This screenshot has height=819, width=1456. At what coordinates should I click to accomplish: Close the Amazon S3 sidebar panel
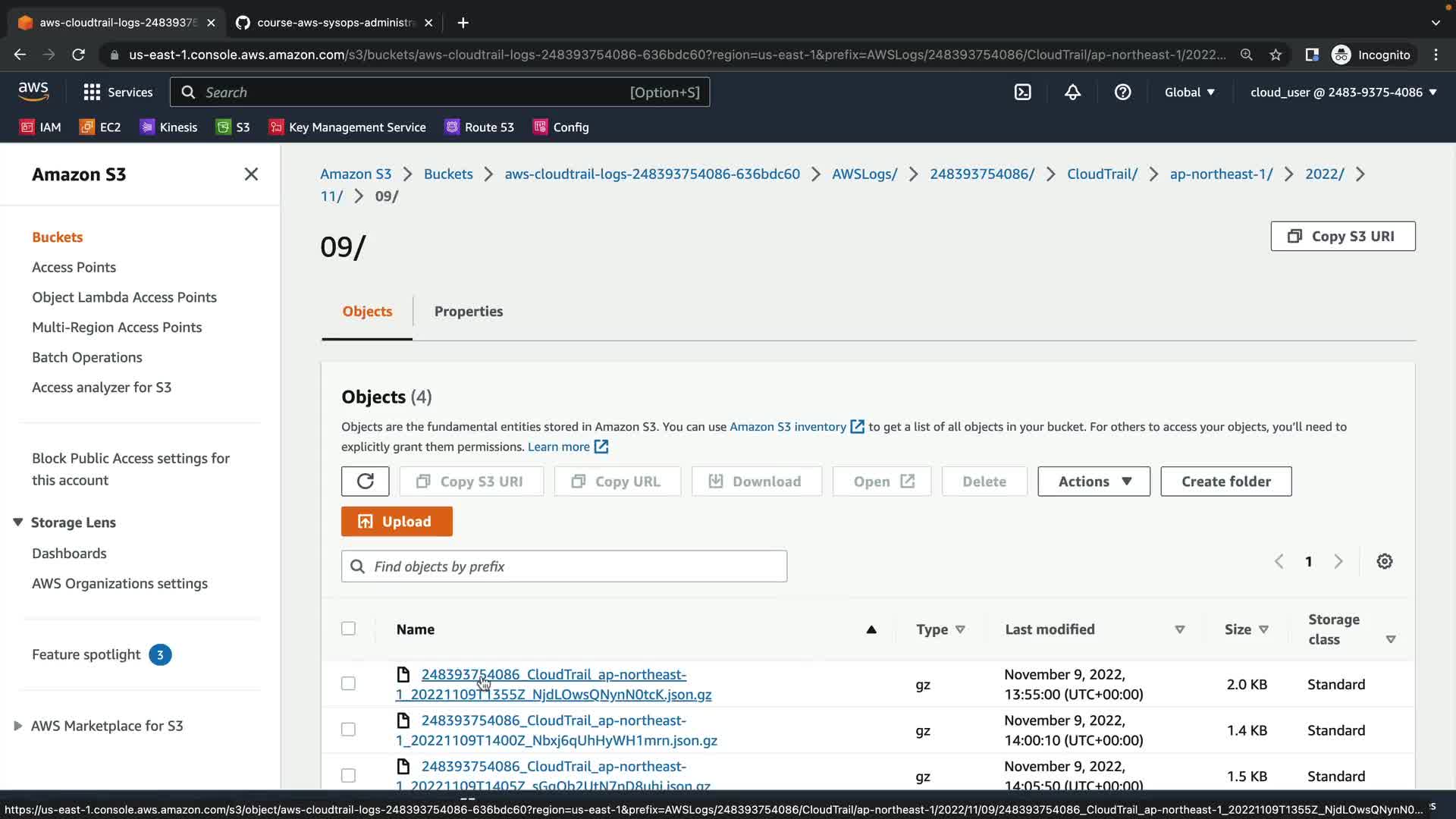(x=251, y=174)
